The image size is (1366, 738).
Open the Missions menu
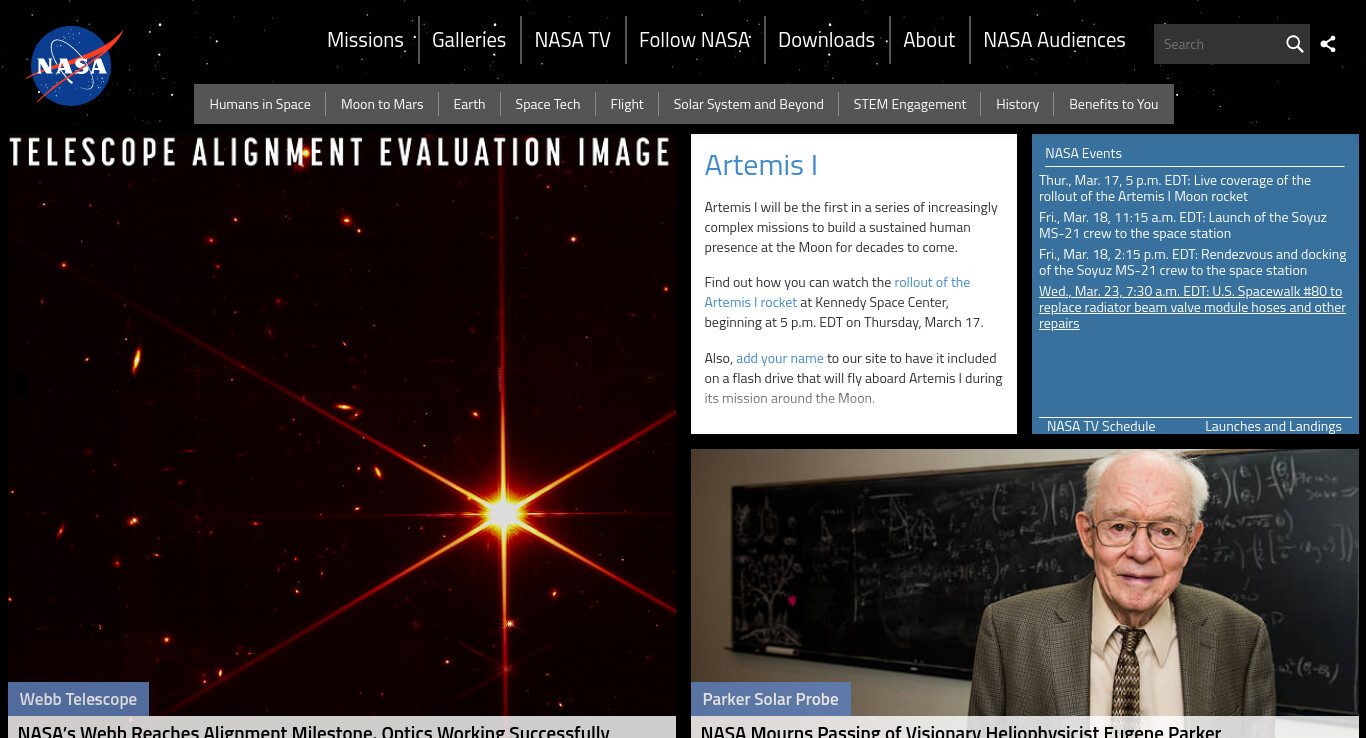(x=365, y=40)
